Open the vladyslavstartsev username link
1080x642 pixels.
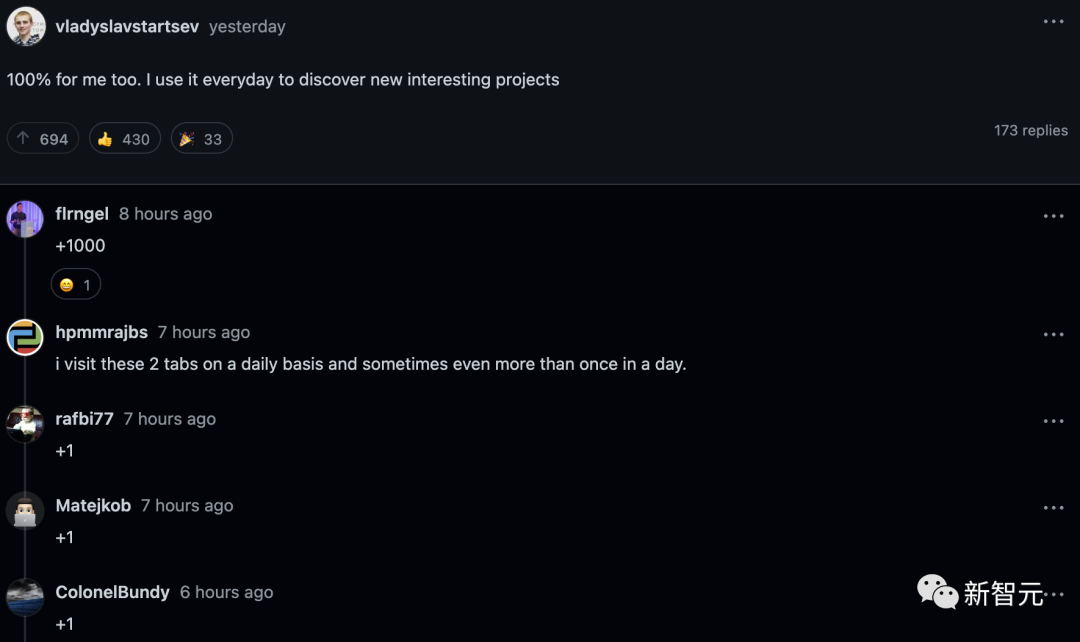pos(127,27)
